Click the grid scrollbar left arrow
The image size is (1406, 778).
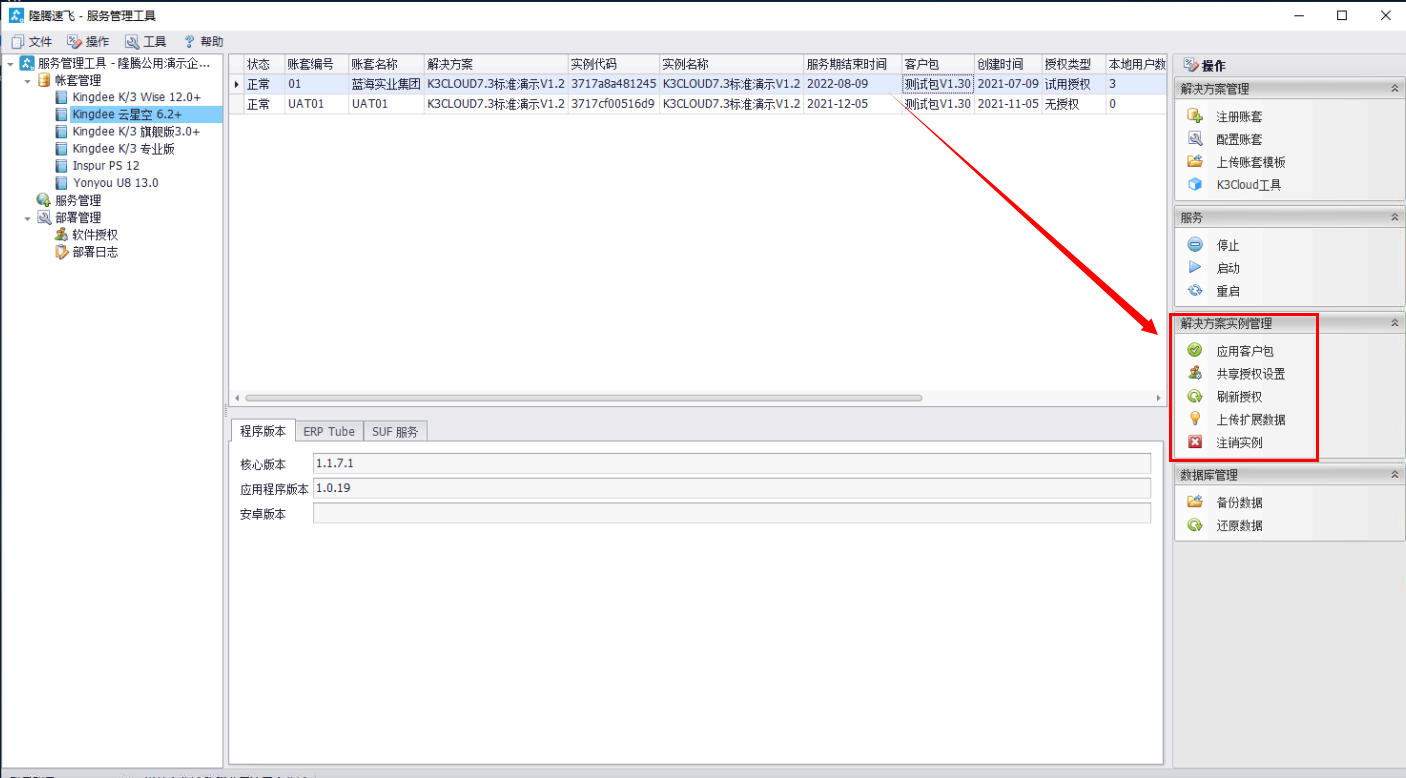[236, 398]
